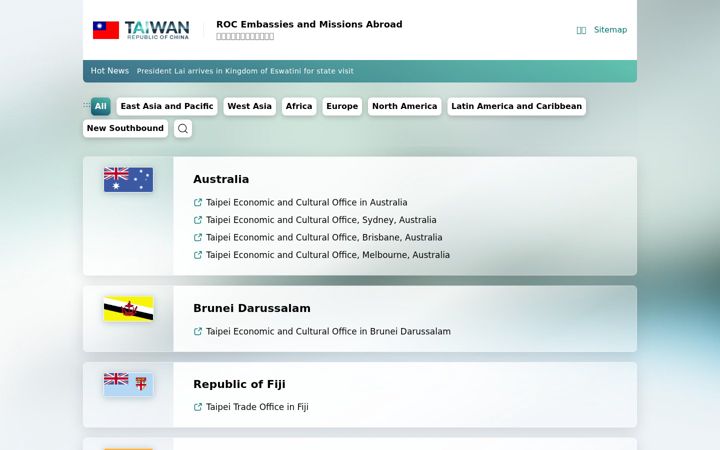Screen dimensions: 720x450
Task: Filter by West Asia
Action: click(249, 106)
